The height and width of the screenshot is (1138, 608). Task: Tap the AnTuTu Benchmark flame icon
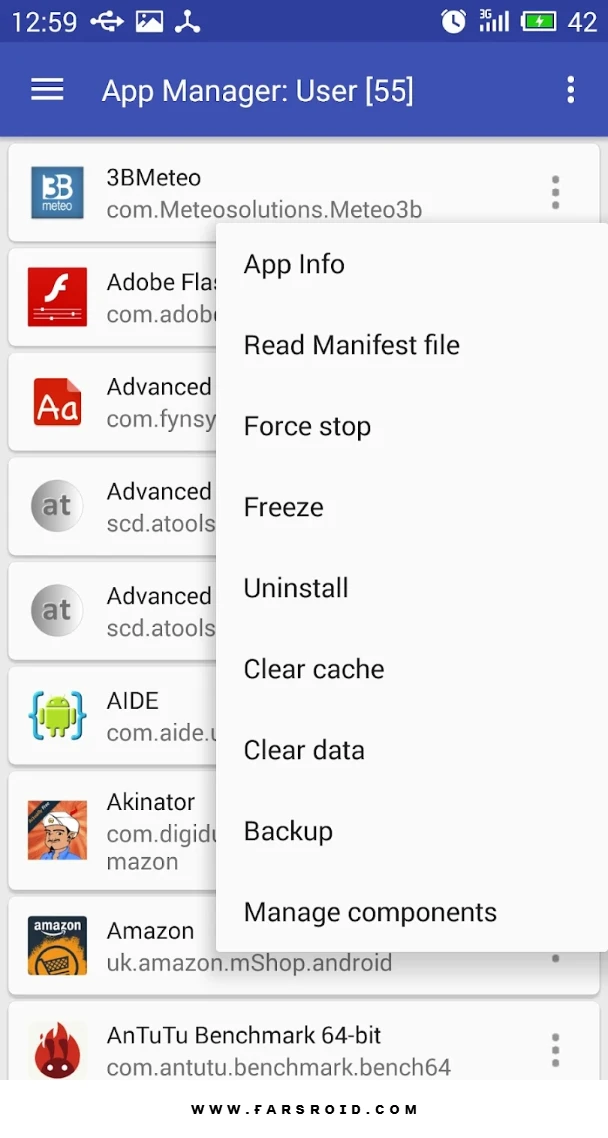click(57, 1050)
